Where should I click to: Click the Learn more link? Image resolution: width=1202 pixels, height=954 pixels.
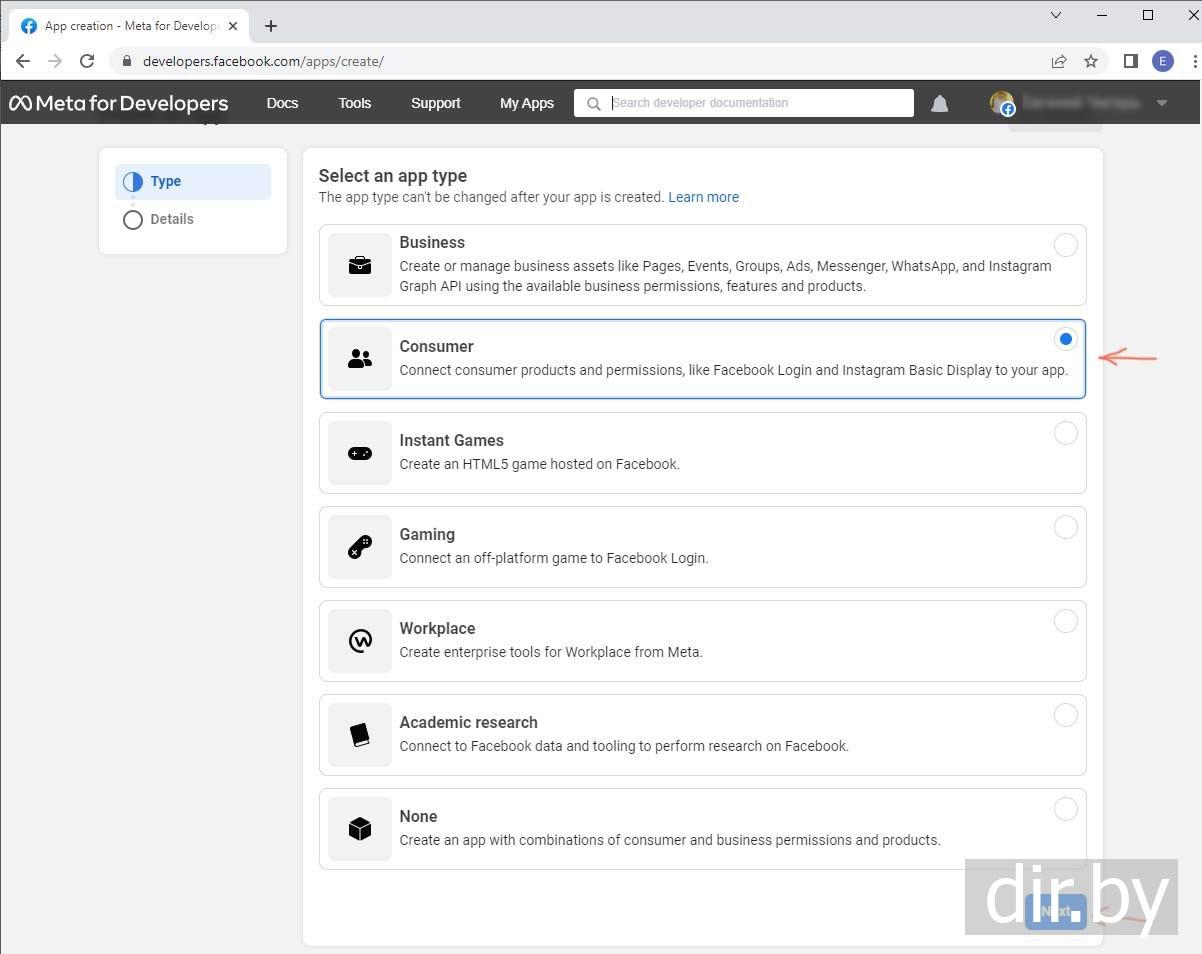(704, 197)
